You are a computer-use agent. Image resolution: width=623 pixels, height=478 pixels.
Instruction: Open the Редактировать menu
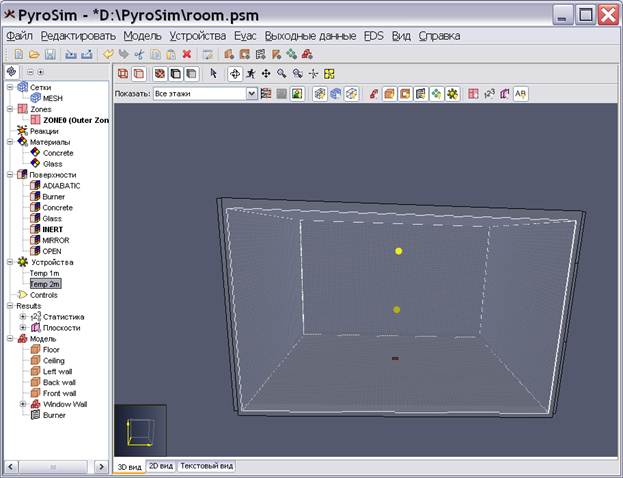tap(78, 36)
